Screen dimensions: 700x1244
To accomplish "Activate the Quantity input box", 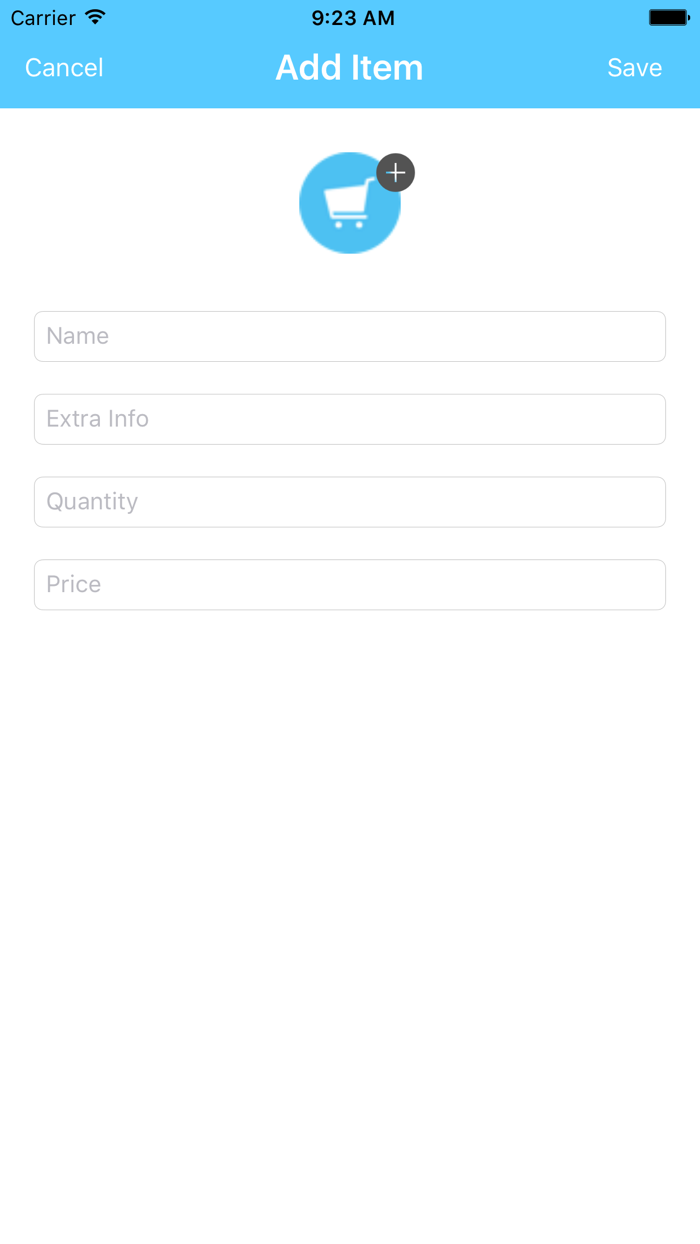I will point(350,502).
